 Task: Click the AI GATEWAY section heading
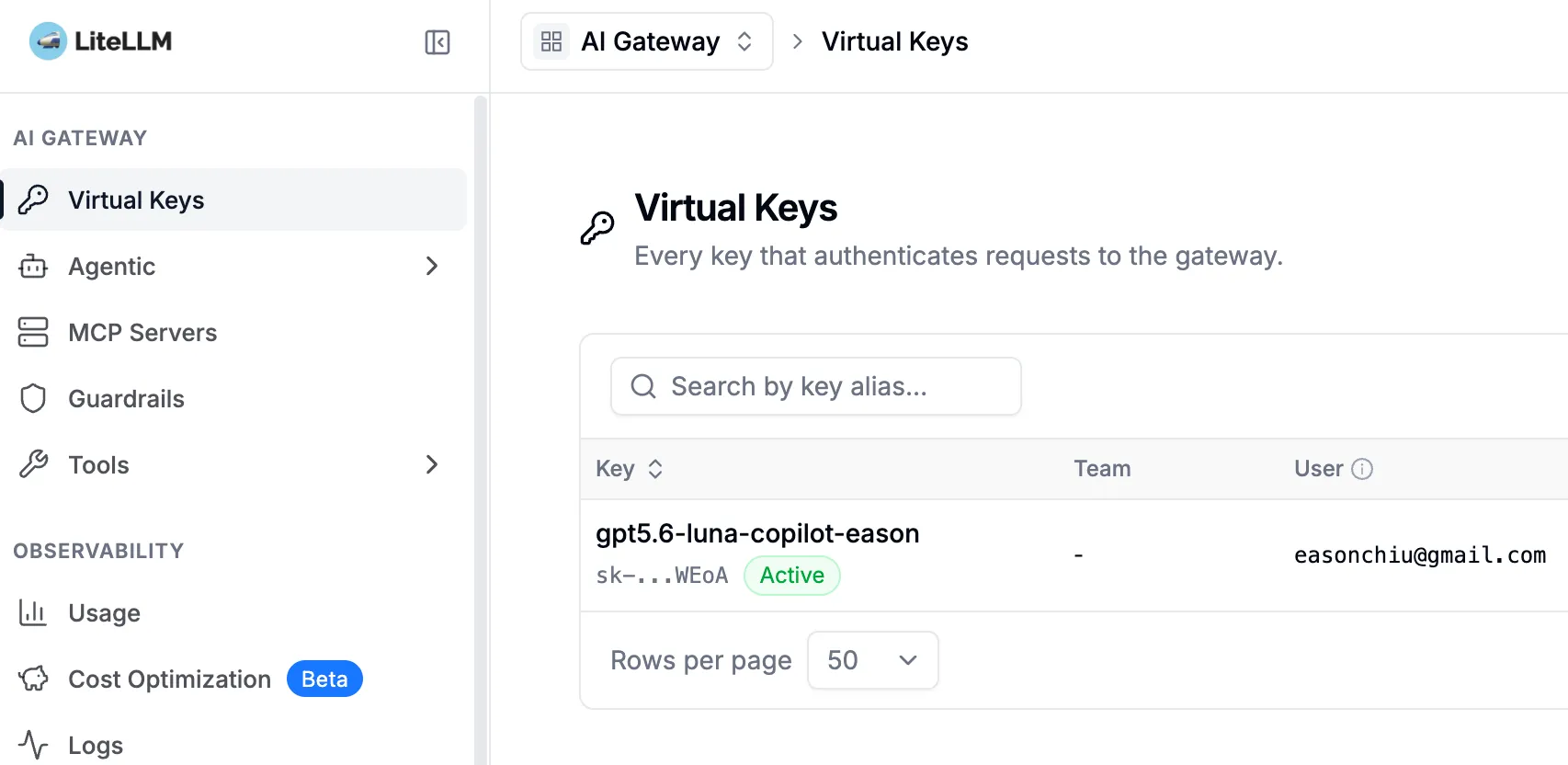80,138
